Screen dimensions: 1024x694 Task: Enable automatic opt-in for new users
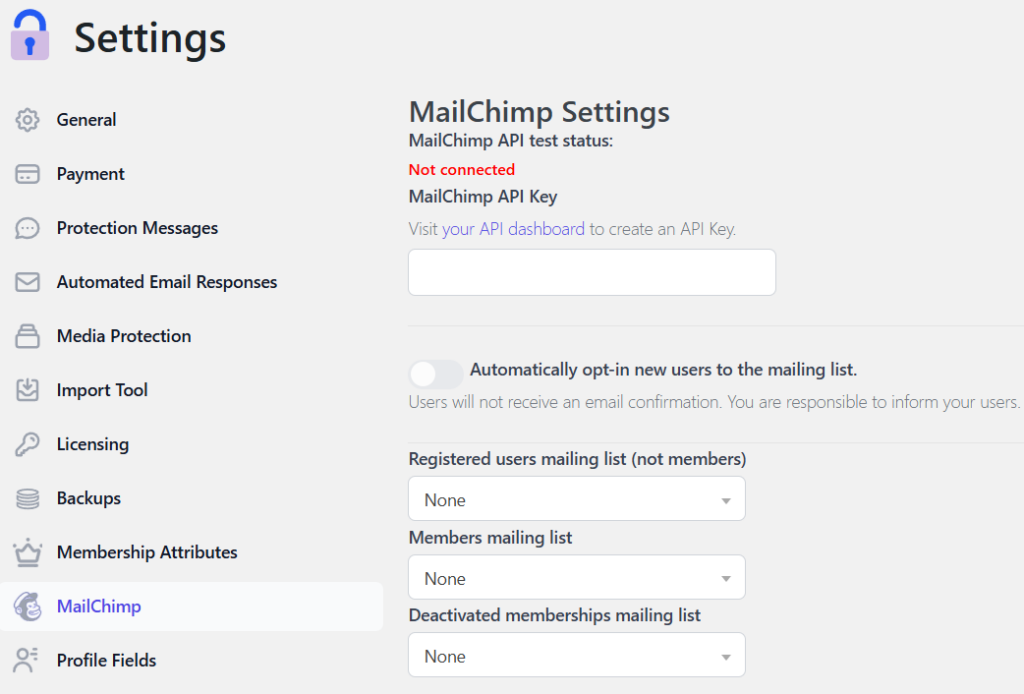coord(436,374)
